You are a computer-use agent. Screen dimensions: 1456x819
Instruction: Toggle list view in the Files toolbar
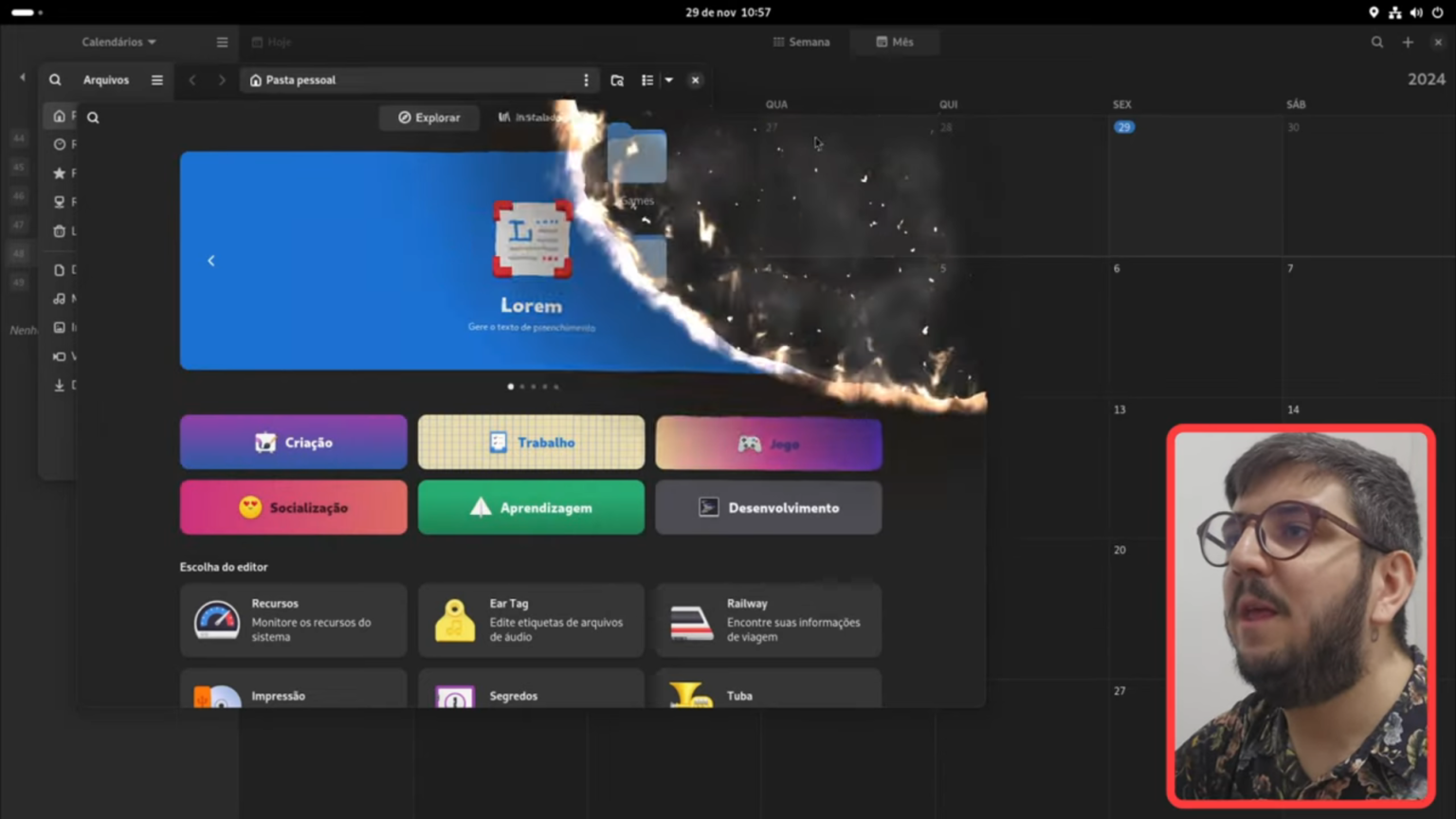[646, 80]
